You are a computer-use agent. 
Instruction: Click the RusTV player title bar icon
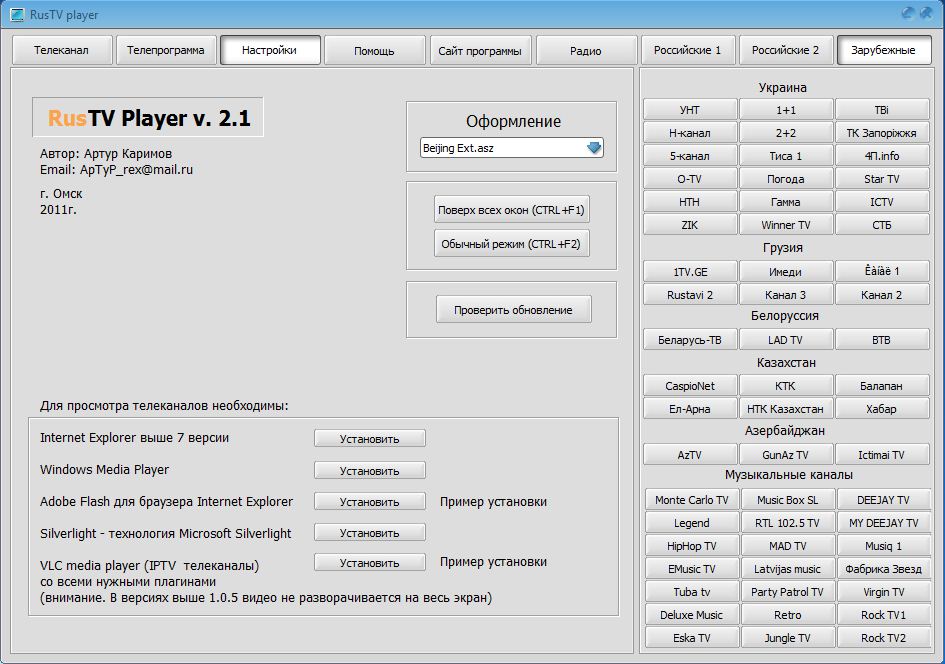[17, 14]
